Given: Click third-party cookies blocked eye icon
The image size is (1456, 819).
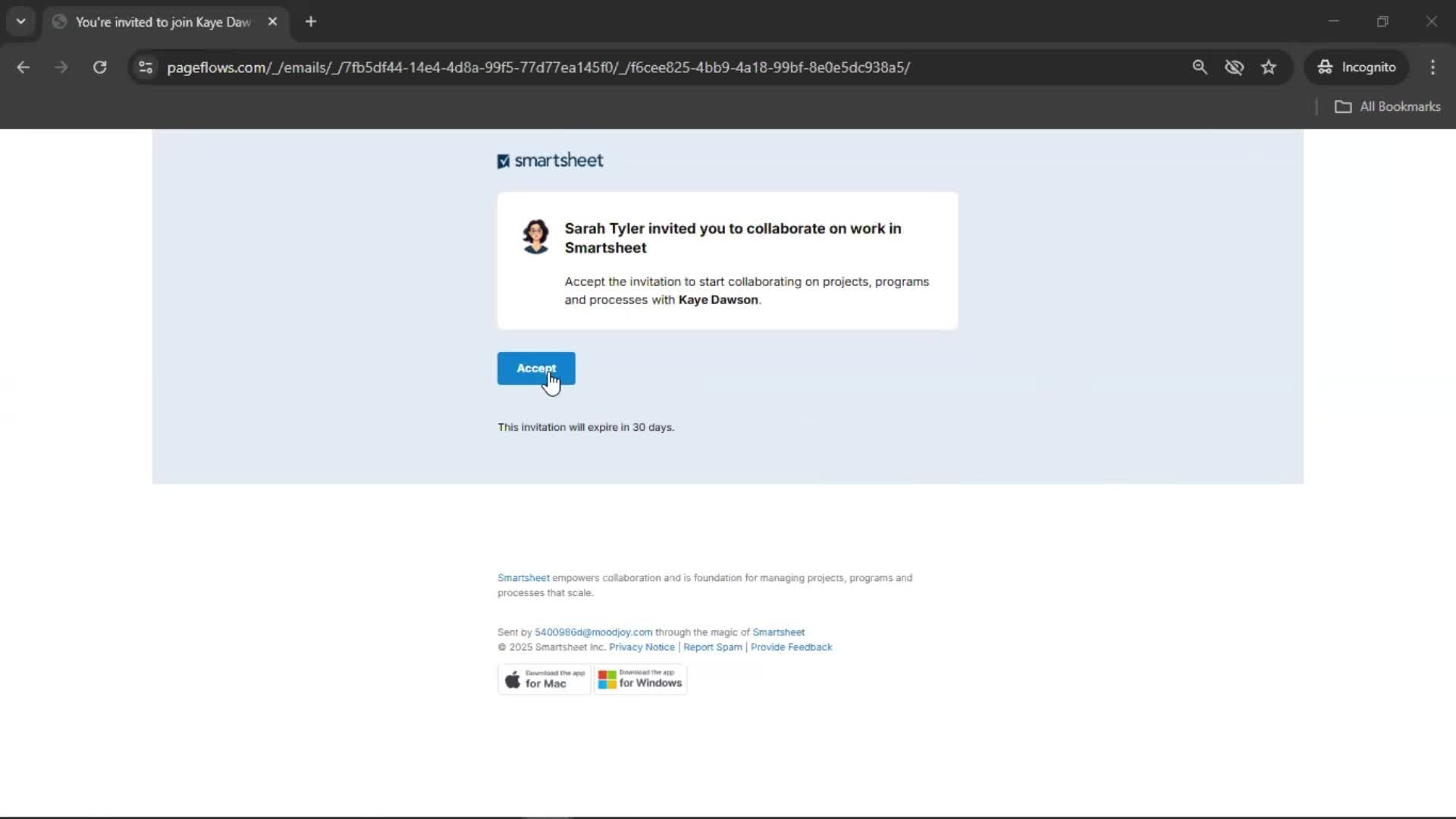Looking at the screenshot, I should (1234, 67).
